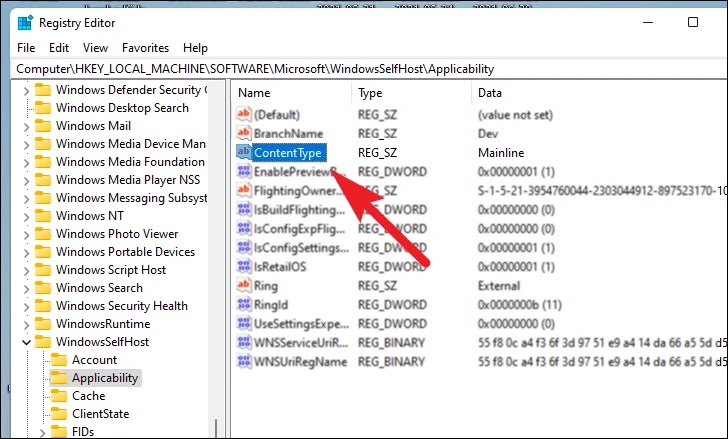
Task: Open the Edit menu
Action: 59,48
